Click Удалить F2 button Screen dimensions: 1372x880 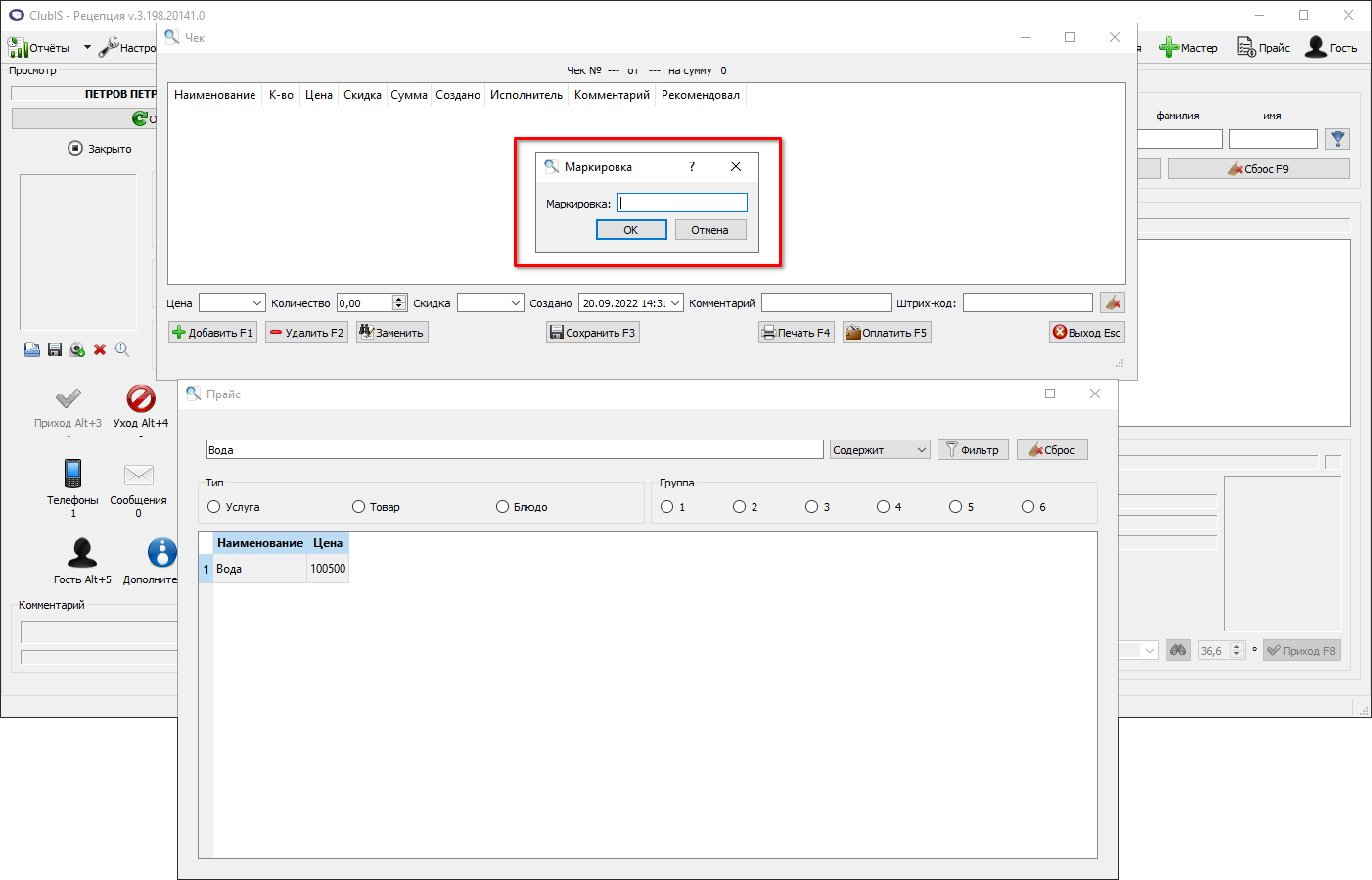pyautogui.click(x=306, y=333)
